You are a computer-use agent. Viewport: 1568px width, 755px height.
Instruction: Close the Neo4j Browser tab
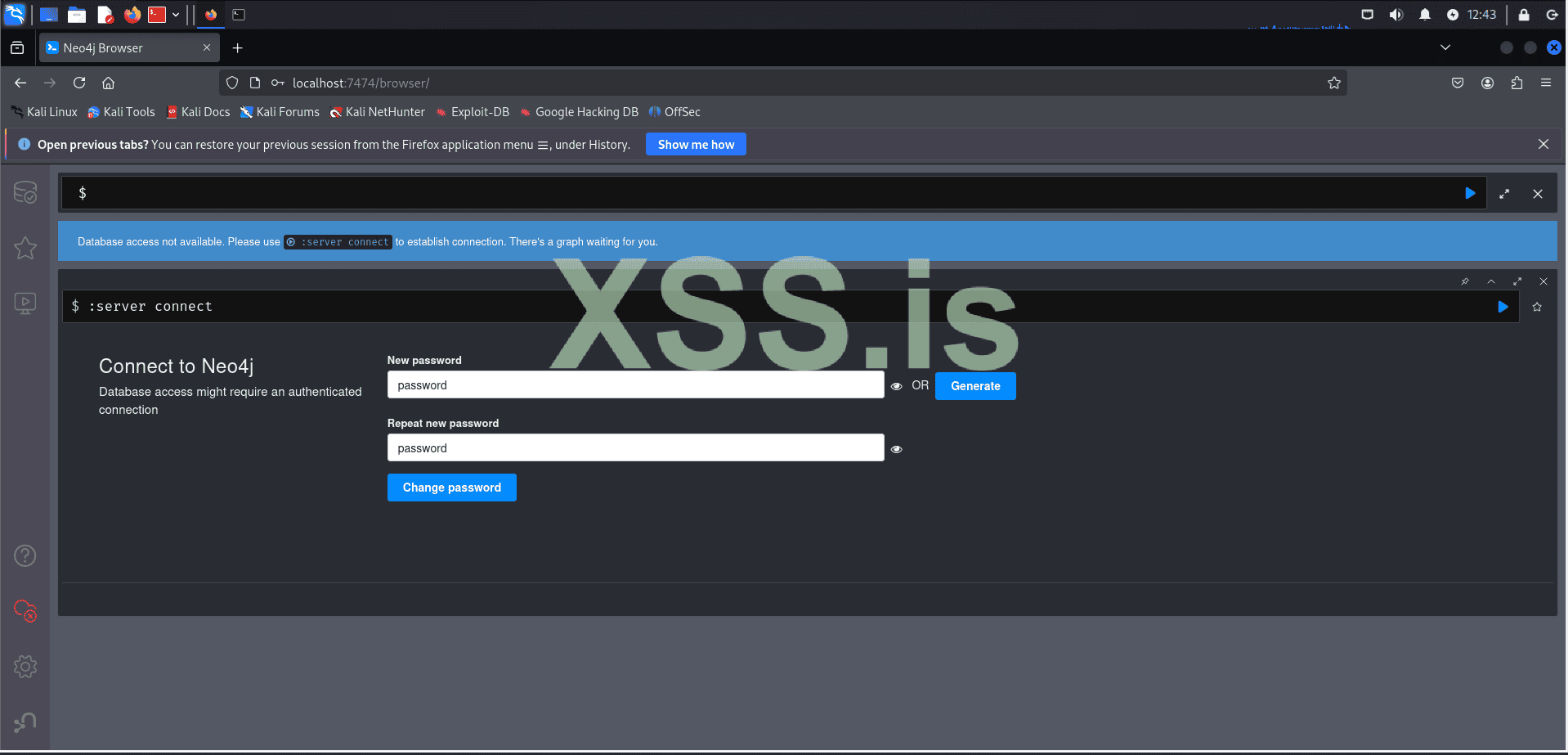[x=207, y=47]
